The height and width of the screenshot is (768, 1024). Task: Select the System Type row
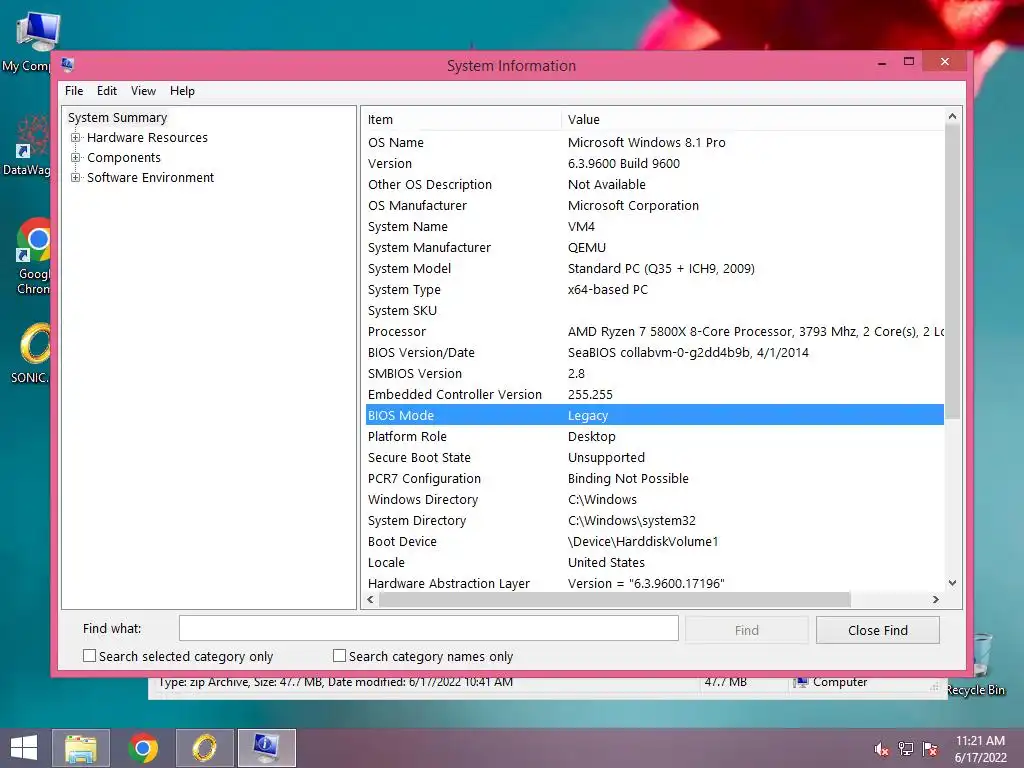point(654,289)
